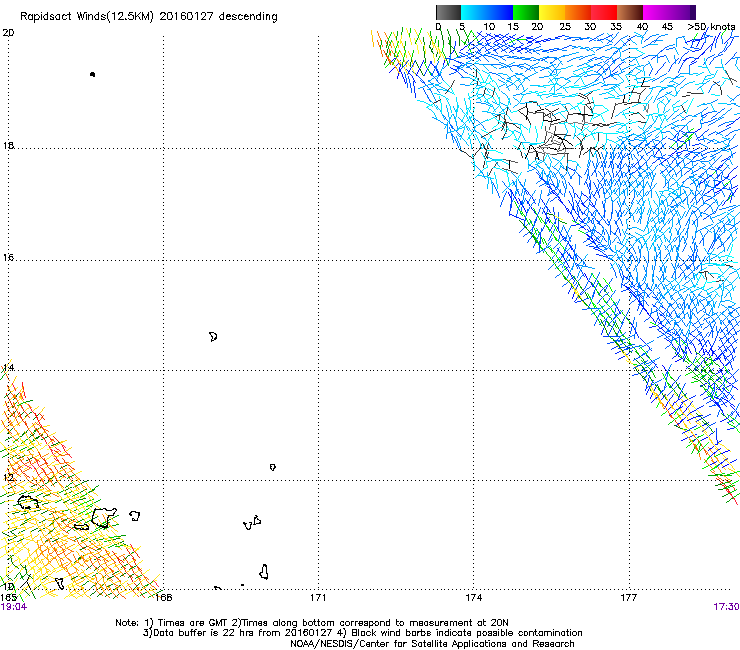Click the latitude label "18" on the left axis

click(x=8, y=145)
